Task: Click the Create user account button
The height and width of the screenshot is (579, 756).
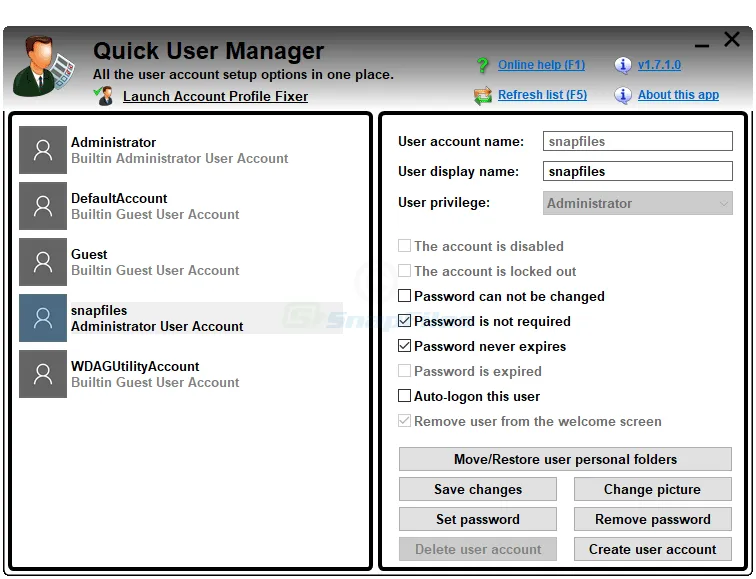Action: [652, 549]
